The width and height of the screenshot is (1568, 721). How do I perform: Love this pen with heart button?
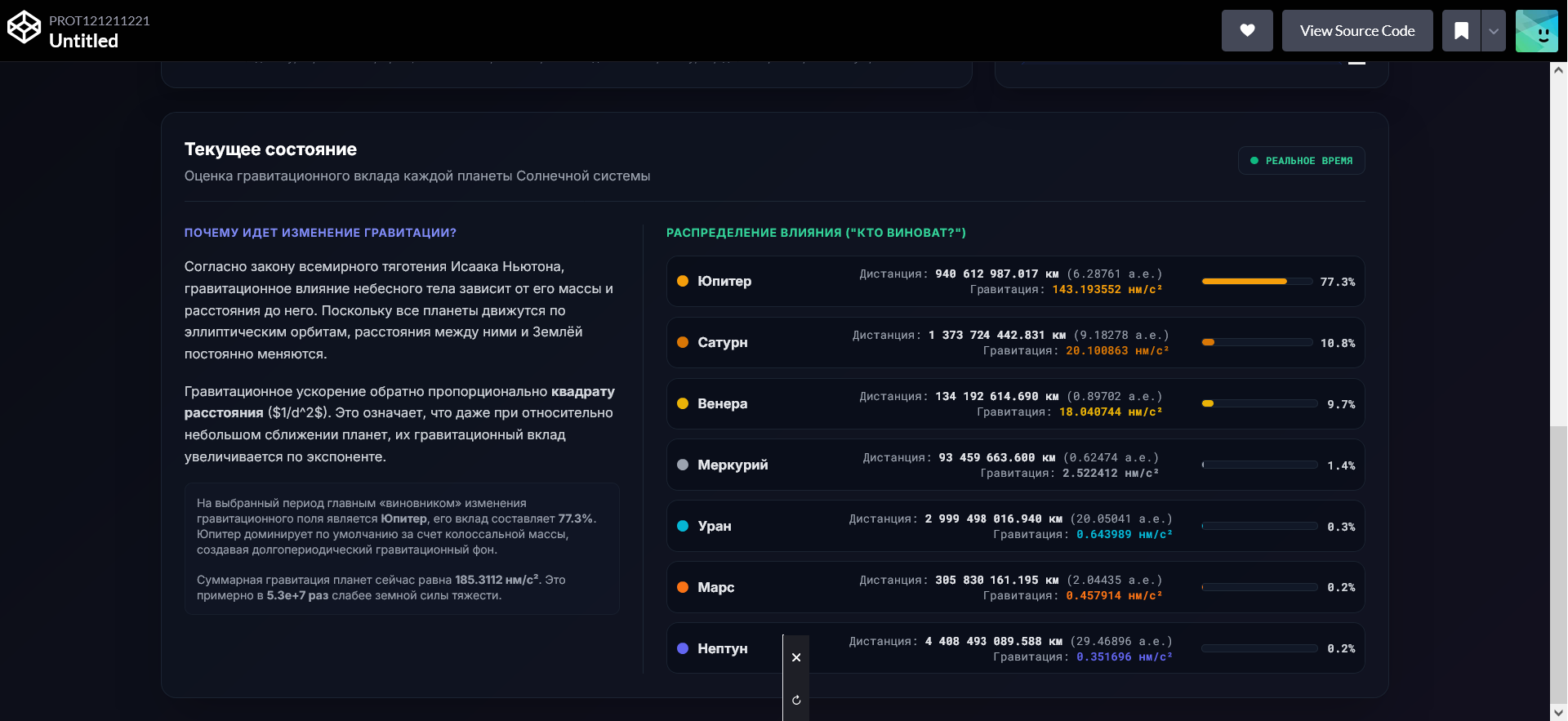click(1247, 31)
